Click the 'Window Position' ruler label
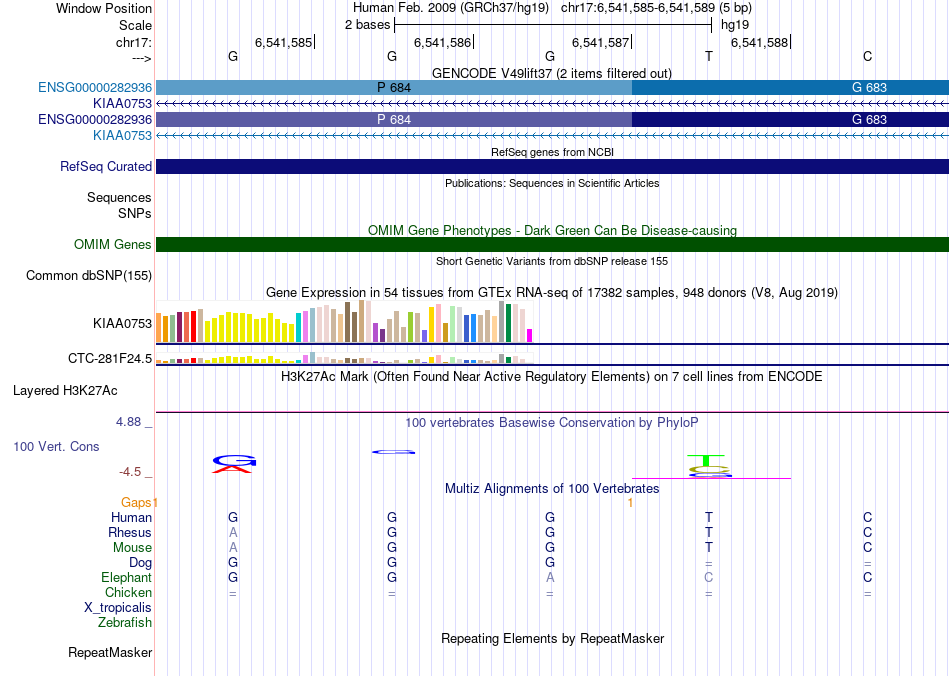950x676 pixels. tap(104, 8)
